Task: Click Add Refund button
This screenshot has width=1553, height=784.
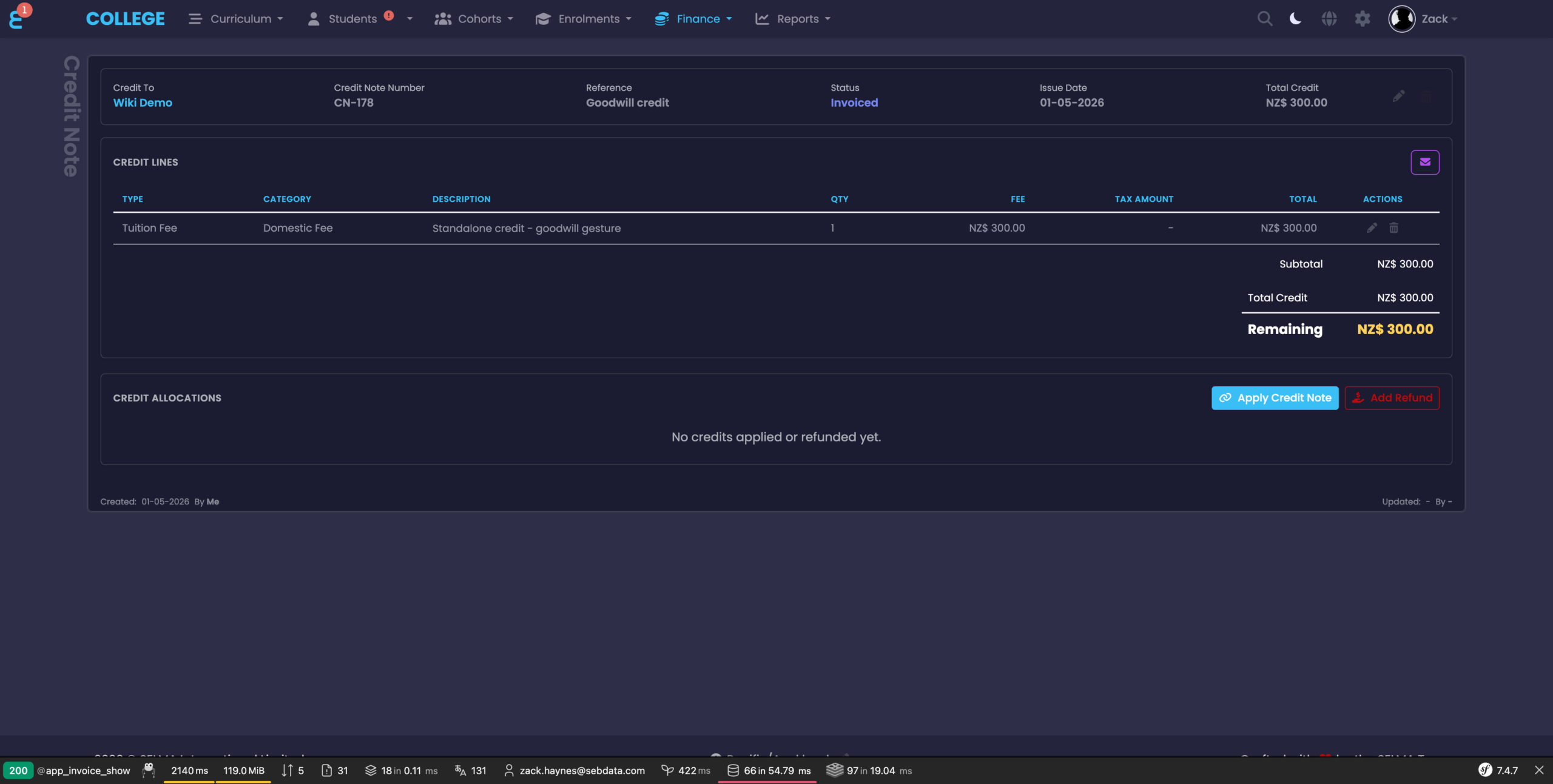Action: coord(1392,398)
